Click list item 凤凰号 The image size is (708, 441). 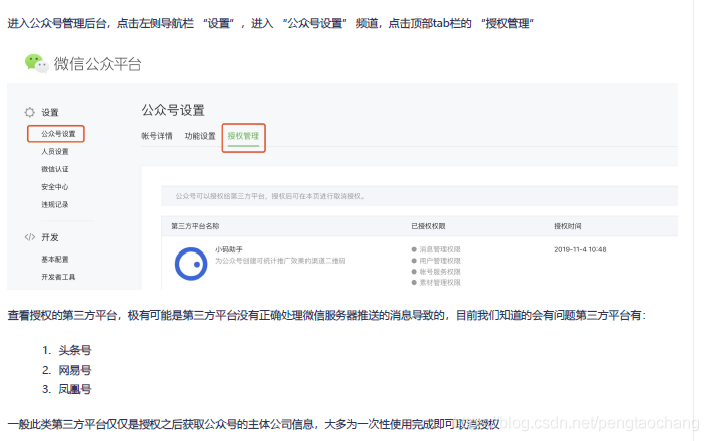pos(75,389)
